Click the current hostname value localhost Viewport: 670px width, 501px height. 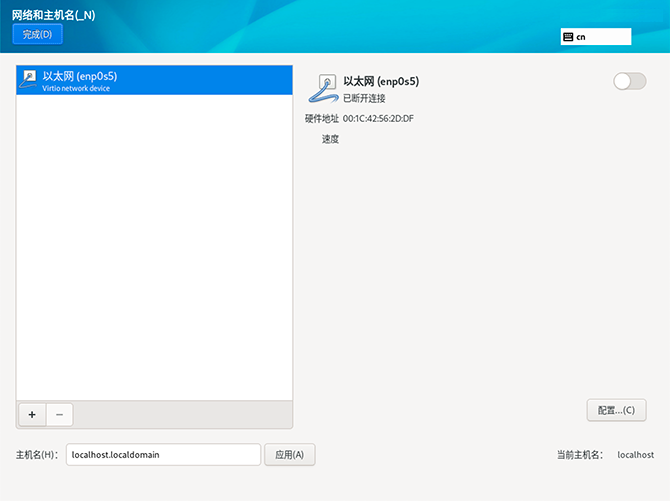click(635, 454)
